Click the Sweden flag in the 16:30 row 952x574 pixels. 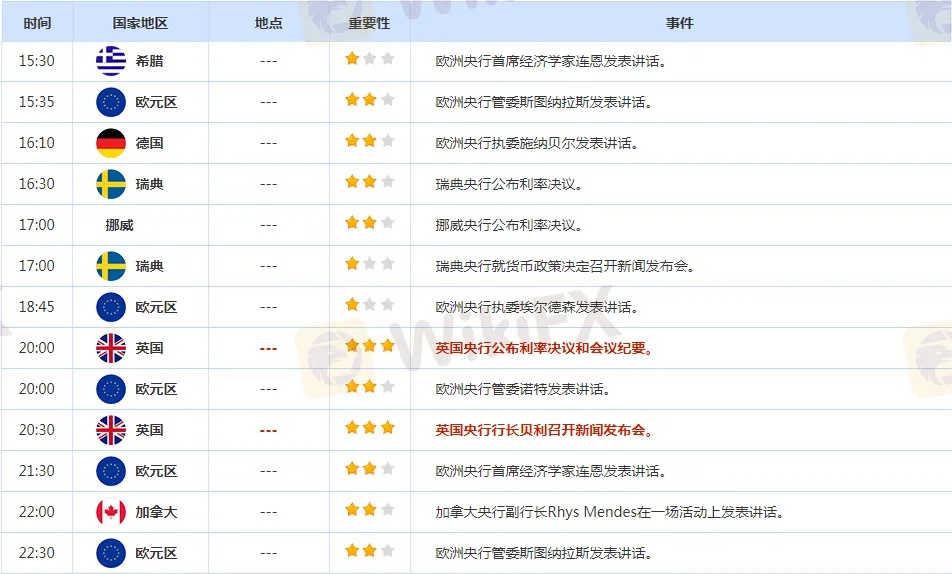tap(111, 184)
